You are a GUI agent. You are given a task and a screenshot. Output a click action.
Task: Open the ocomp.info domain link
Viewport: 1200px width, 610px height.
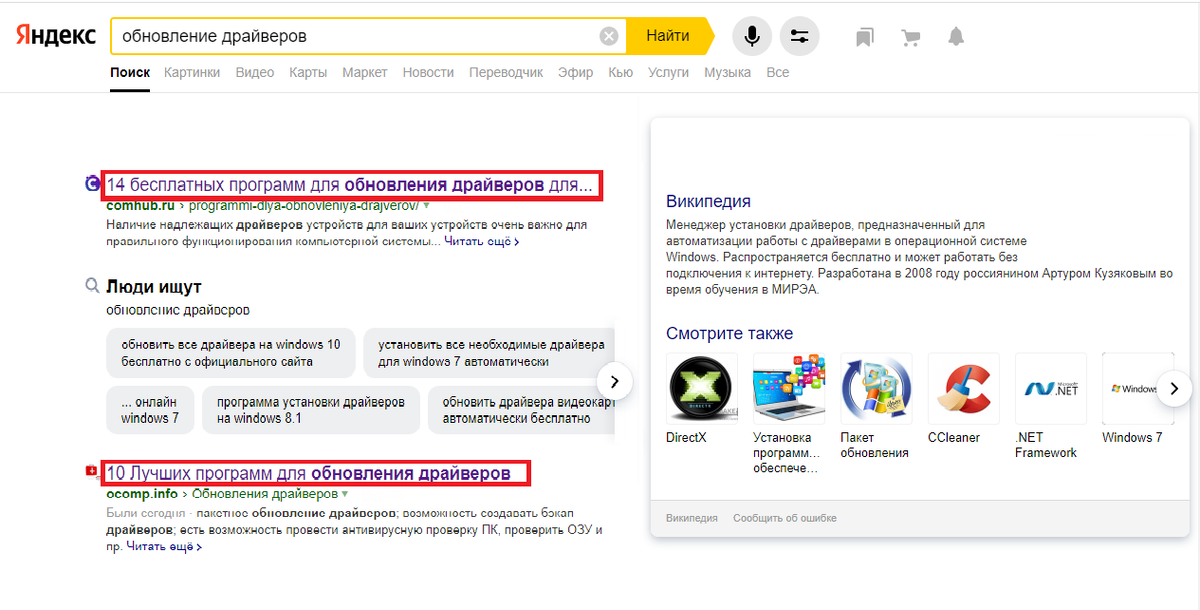tap(142, 494)
